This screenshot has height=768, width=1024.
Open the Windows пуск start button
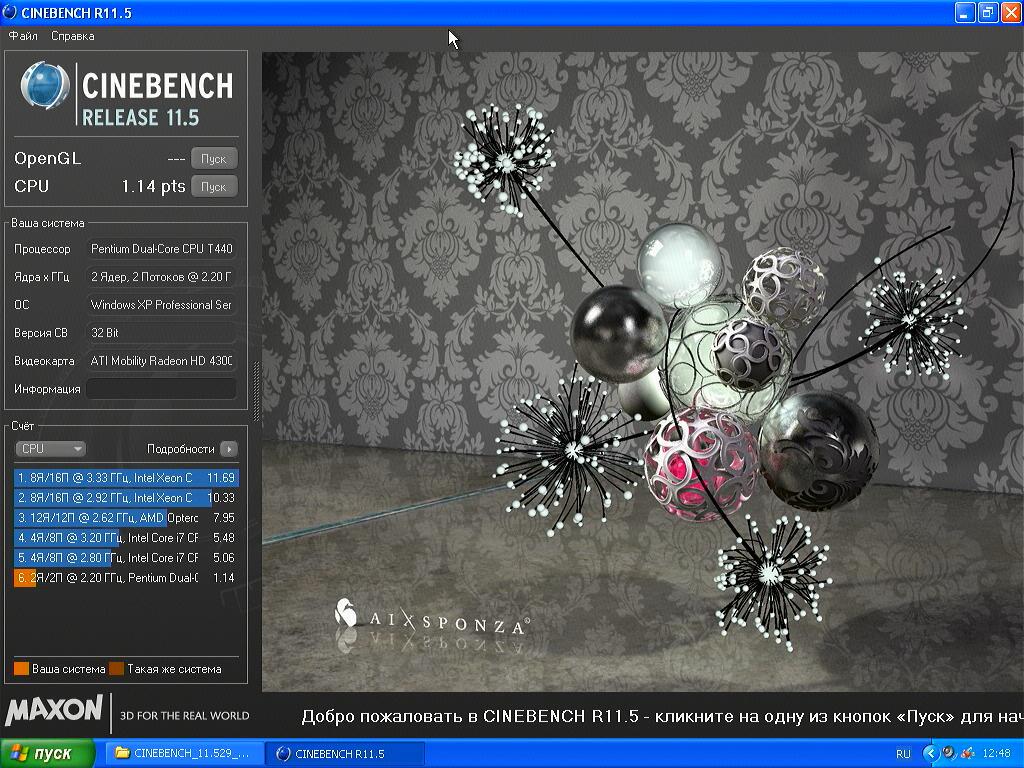click(x=46, y=754)
